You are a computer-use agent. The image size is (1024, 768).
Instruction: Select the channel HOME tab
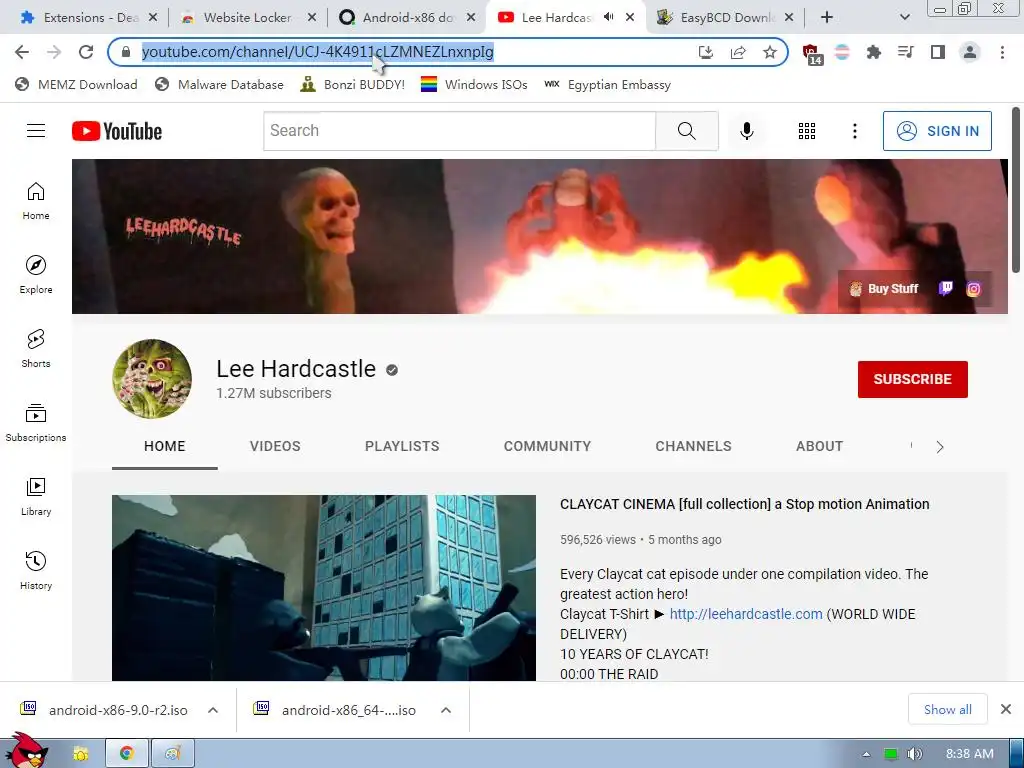(165, 447)
